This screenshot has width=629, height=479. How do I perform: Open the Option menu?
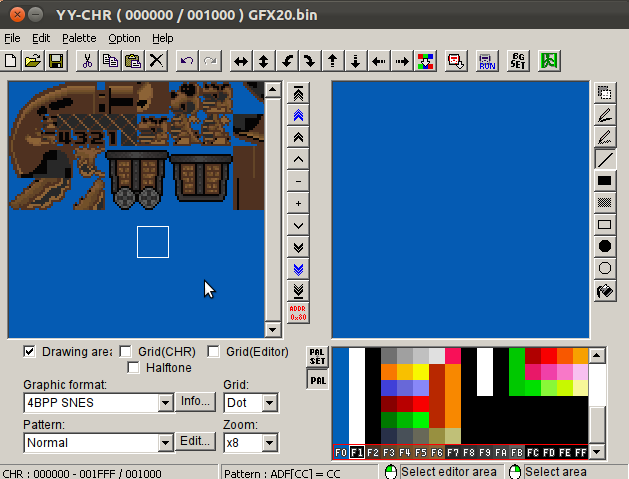coord(124,38)
